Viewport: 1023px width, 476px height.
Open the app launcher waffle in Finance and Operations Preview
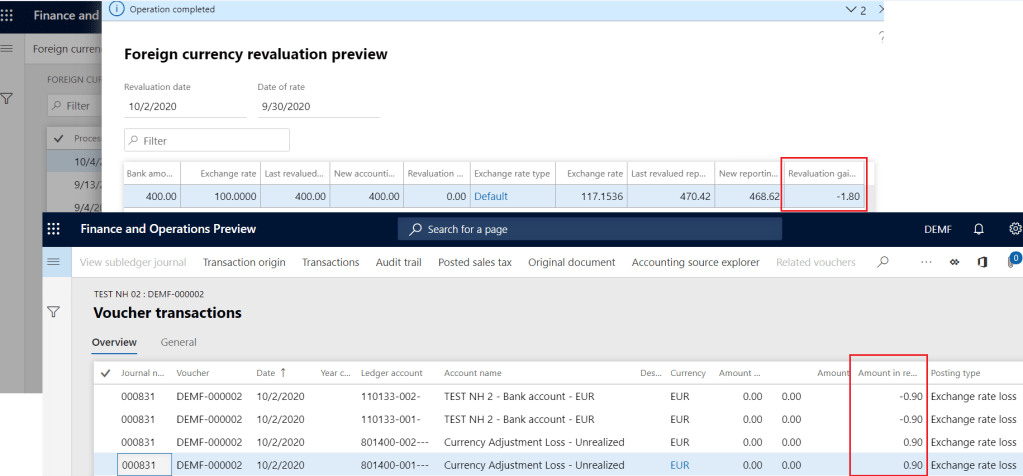point(53,229)
